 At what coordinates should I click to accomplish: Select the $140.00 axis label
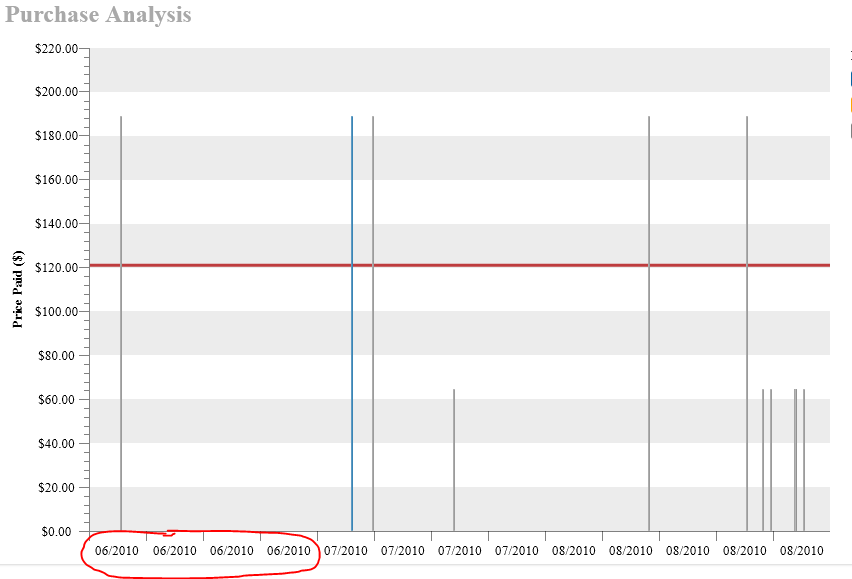57,224
